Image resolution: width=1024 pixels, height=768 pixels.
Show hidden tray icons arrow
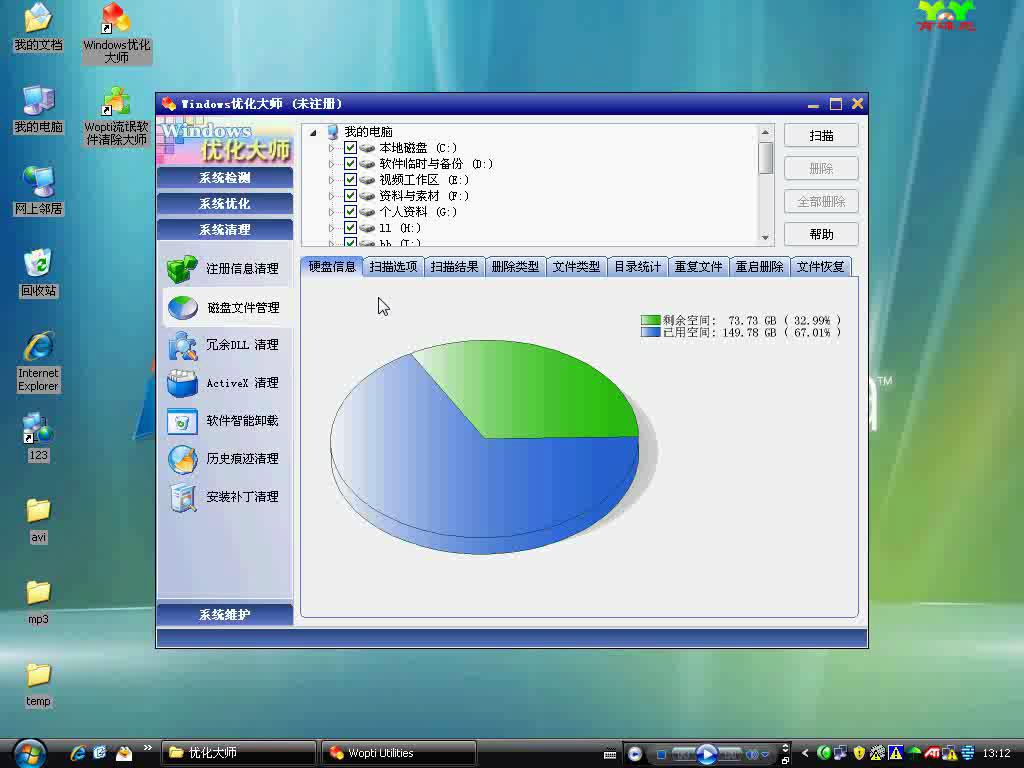tap(805, 753)
